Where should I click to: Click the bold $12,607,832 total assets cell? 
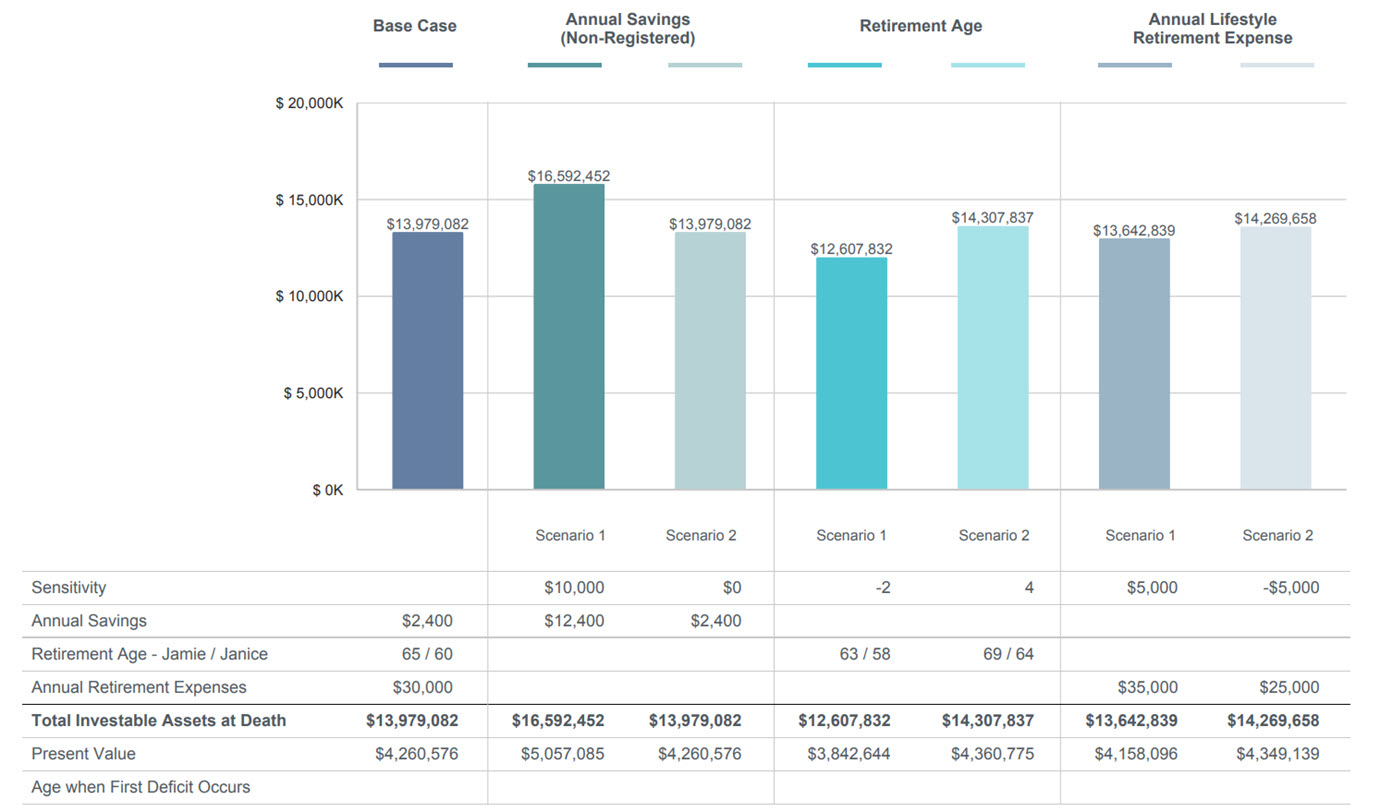(845, 721)
